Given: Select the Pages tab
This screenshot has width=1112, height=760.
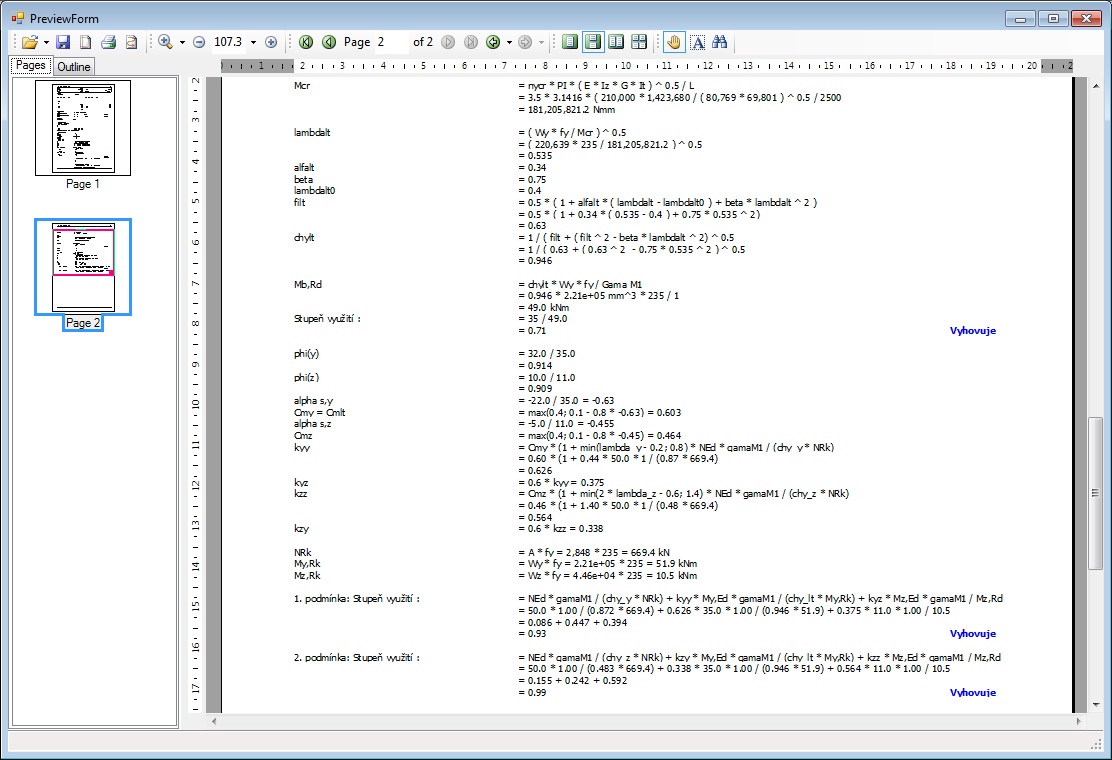Looking at the screenshot, I should 30,66.
